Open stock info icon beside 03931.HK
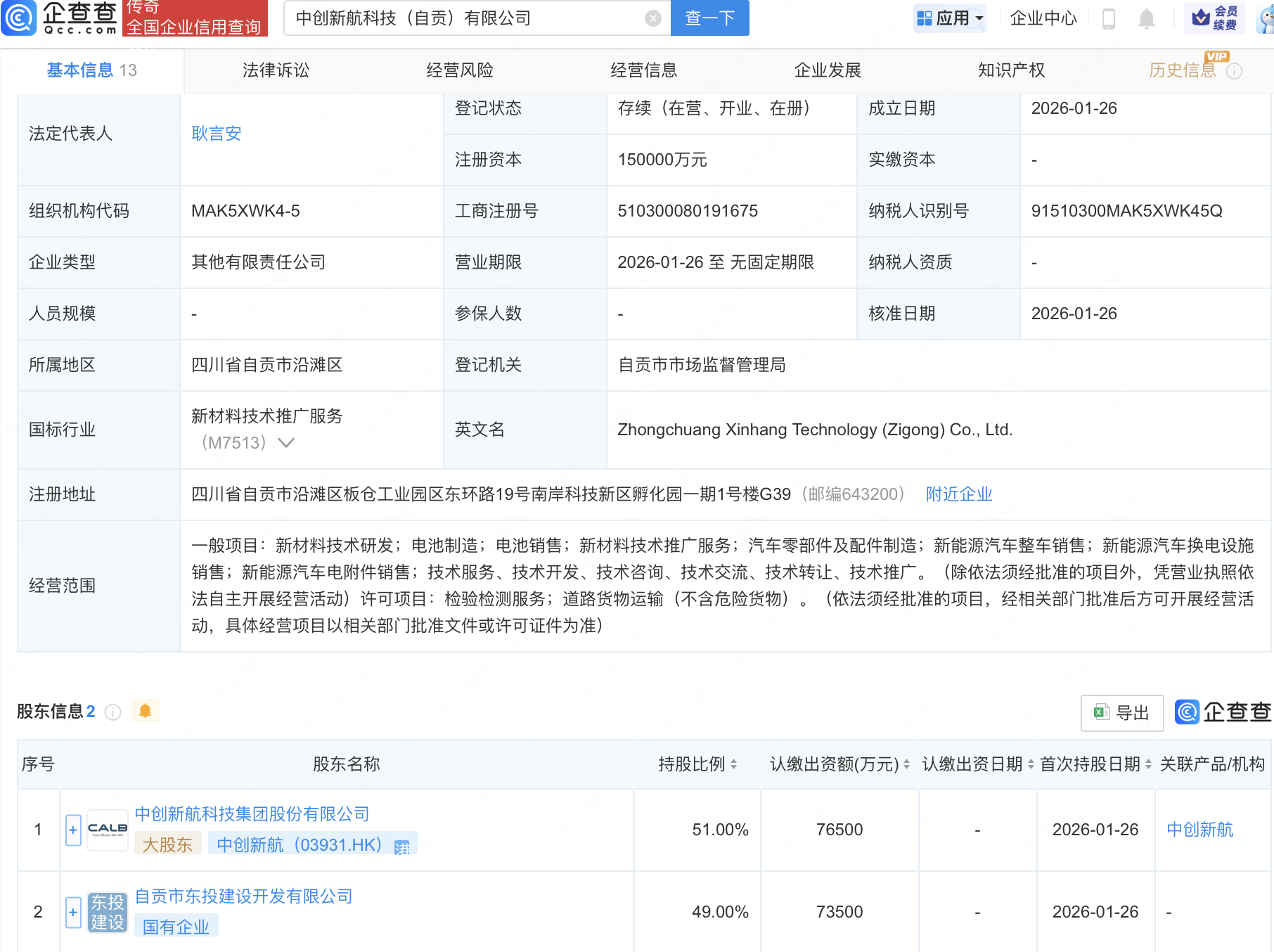 tap(402, 847)
